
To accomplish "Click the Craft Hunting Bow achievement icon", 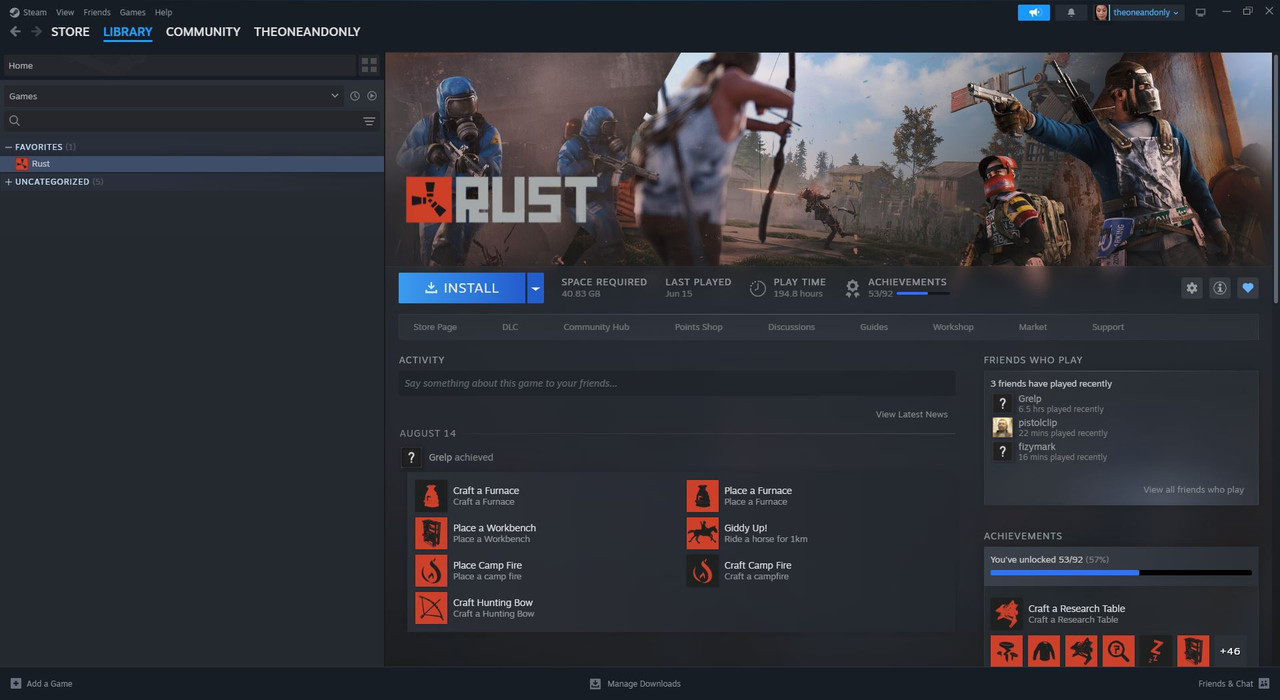I will point(431,608).
